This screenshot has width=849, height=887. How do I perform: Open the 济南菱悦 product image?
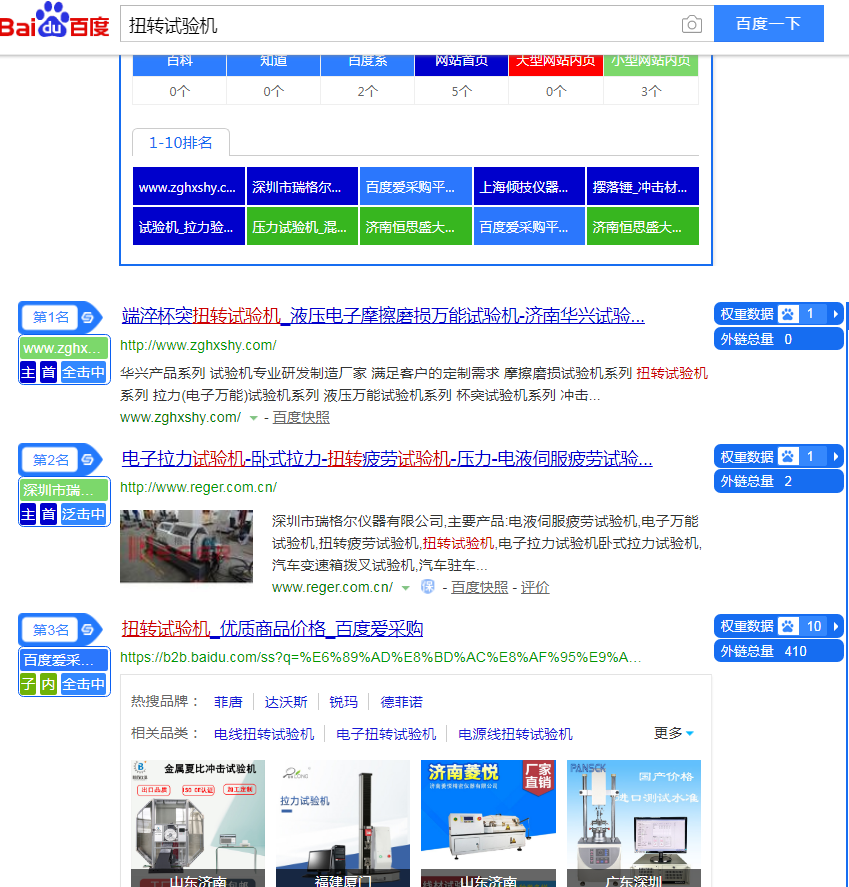coord(488,823)
